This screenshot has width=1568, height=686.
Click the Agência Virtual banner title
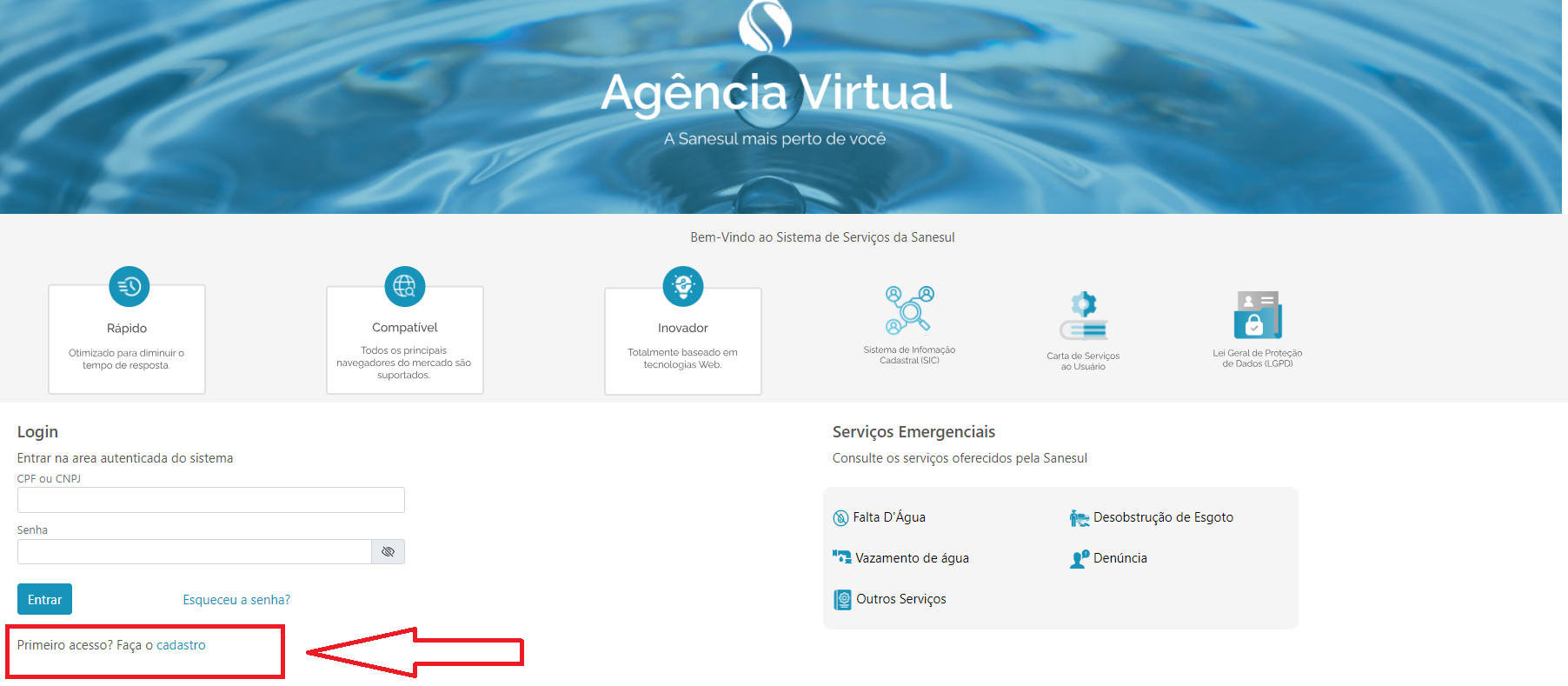click(776, 93)
